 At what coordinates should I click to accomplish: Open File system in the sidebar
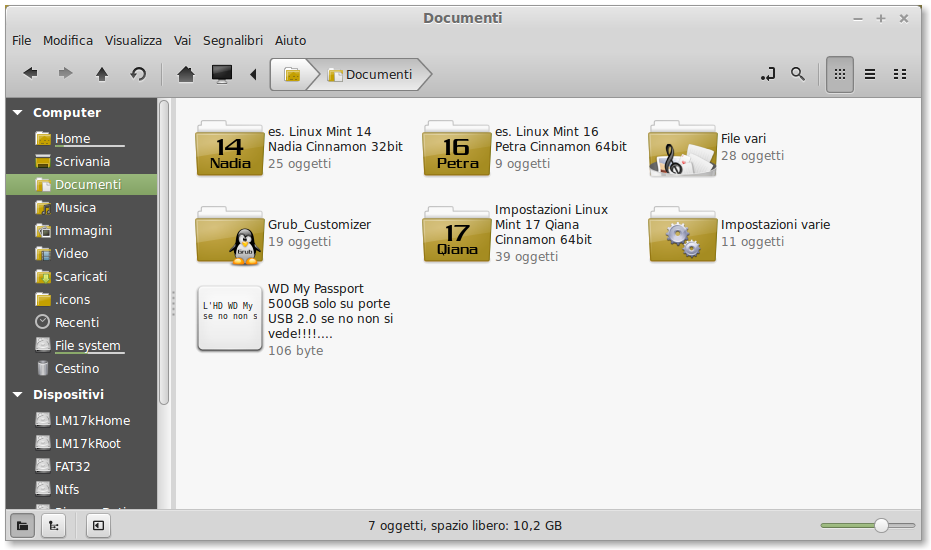(x=81, y=346)
